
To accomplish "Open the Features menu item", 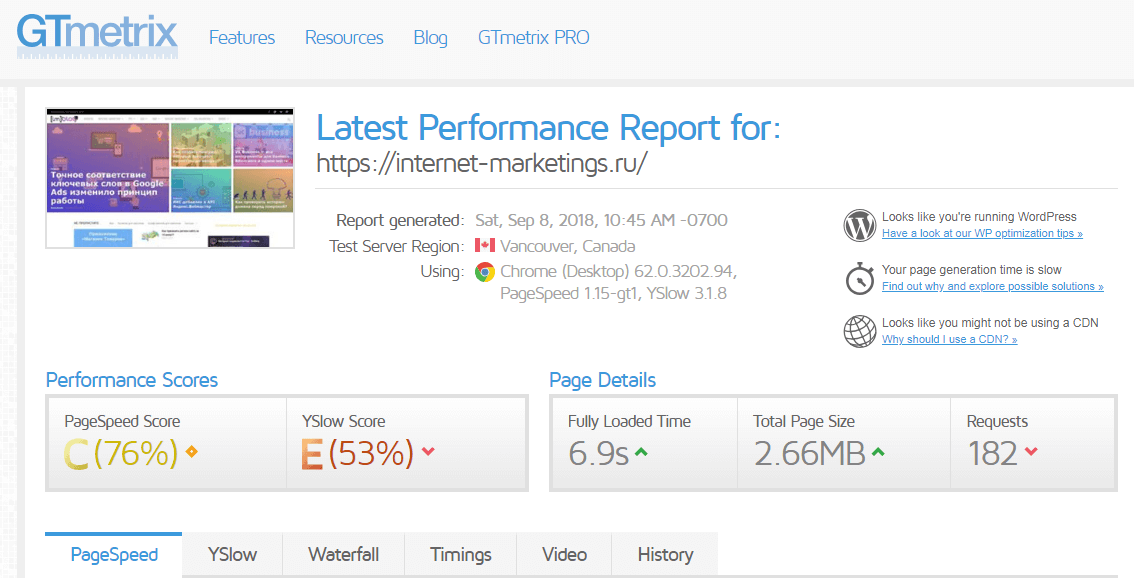I will pos(242,38).
